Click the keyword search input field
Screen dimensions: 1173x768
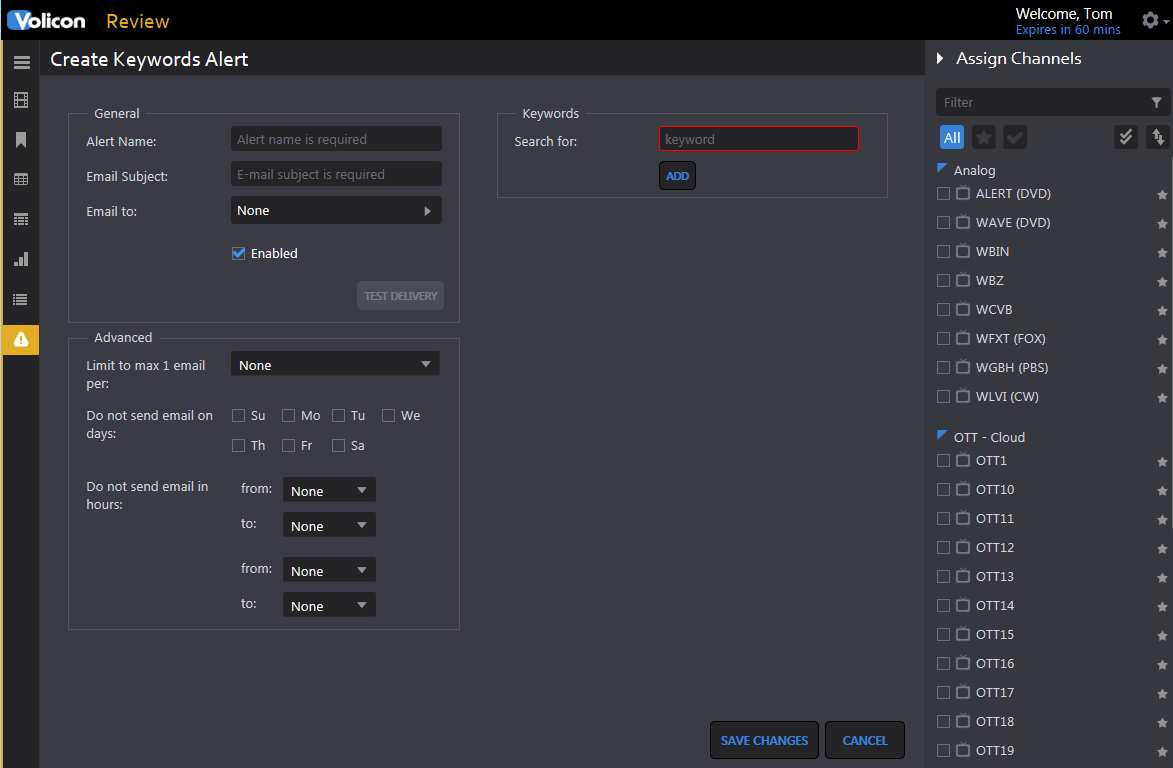click(759, 139)
